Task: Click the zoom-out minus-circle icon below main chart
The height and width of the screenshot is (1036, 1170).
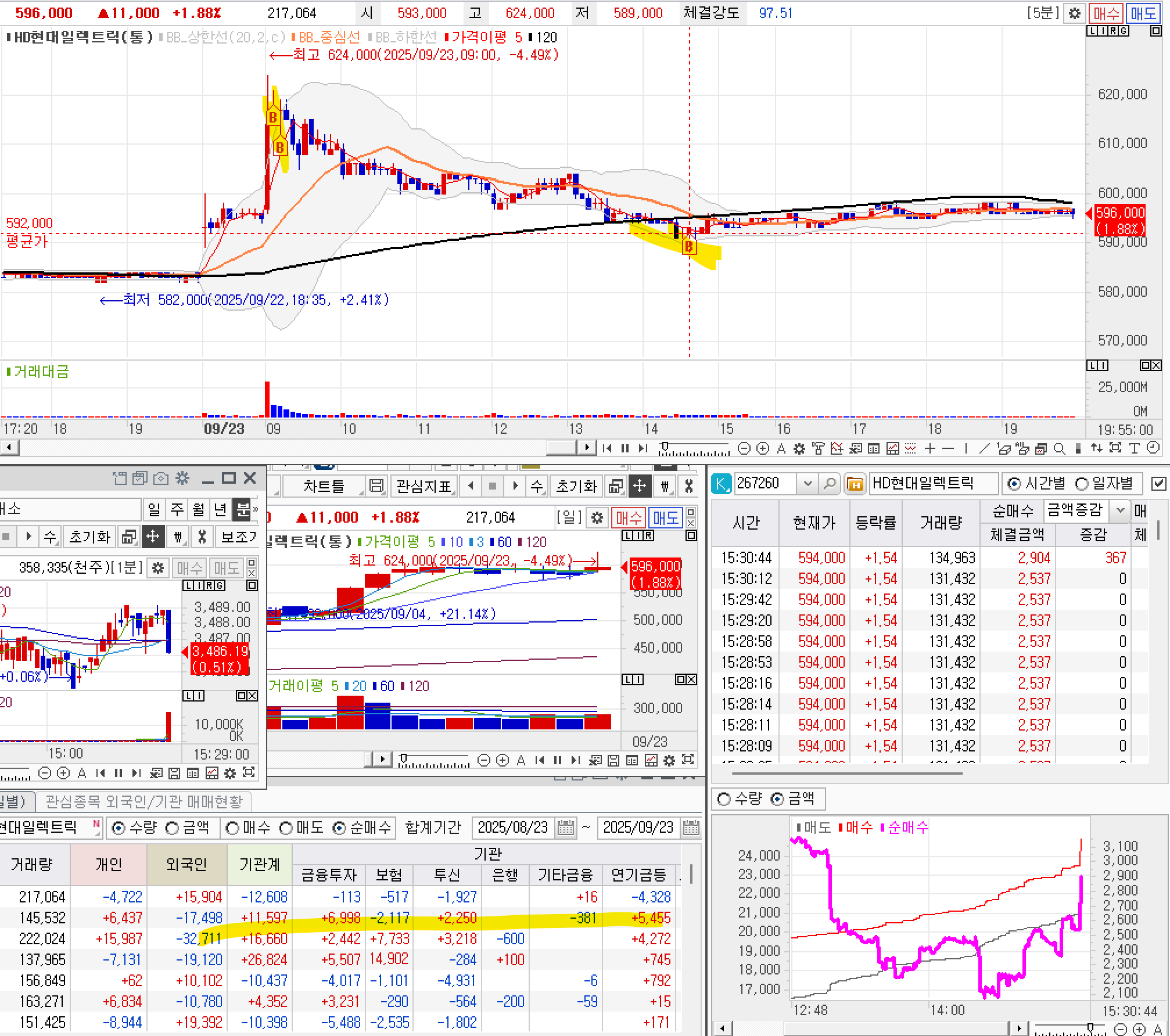Action: pos(744,448)
